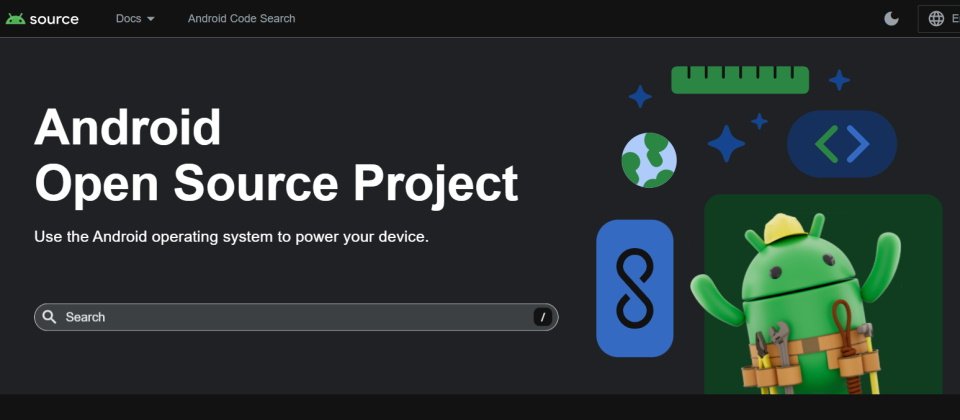This screenshot has width=960, height=420.
Task: Click the green ruler graphic
Action: [x=740, y=80]
